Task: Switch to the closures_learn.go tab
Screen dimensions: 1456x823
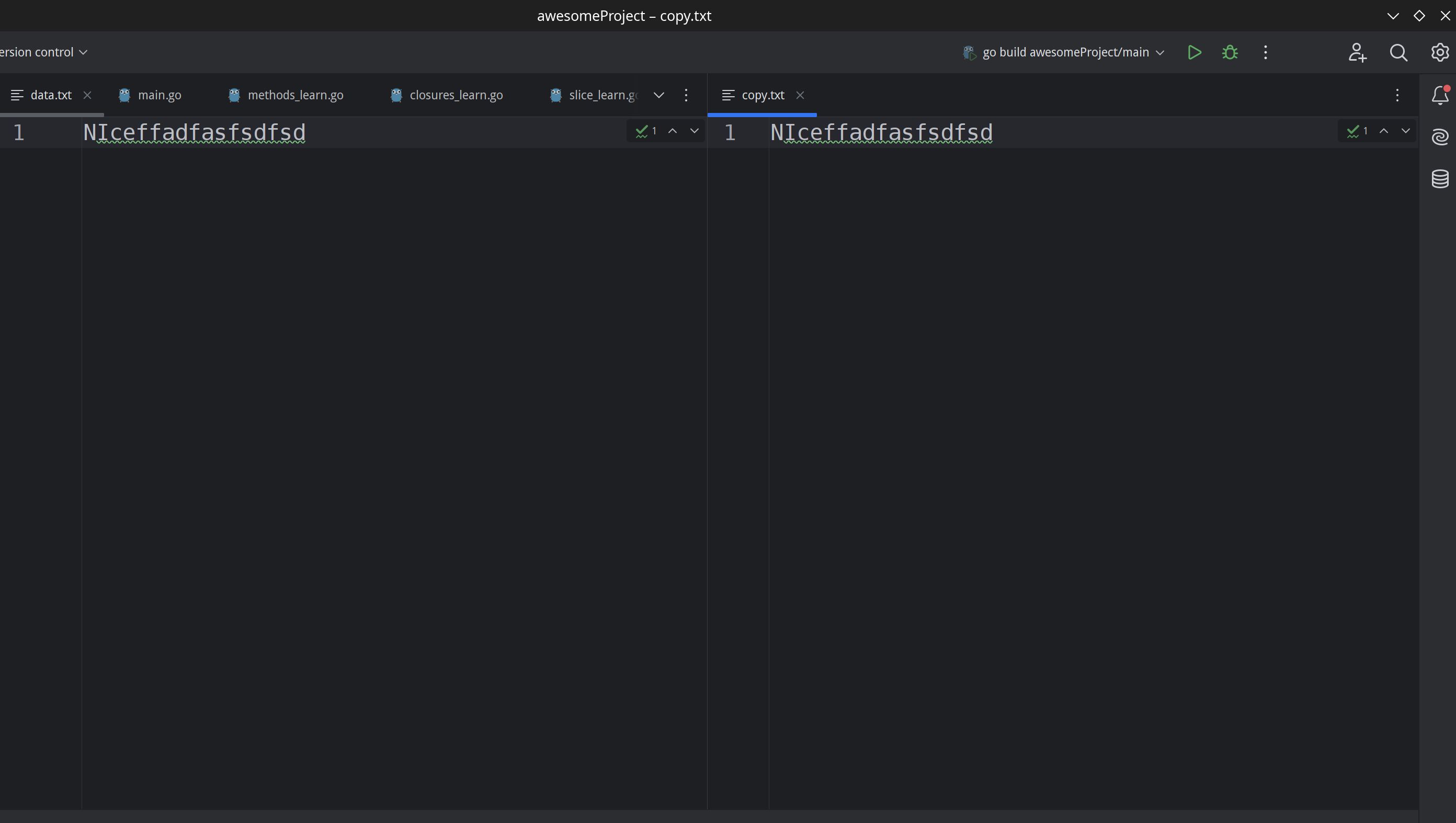Action: (456, 95)
